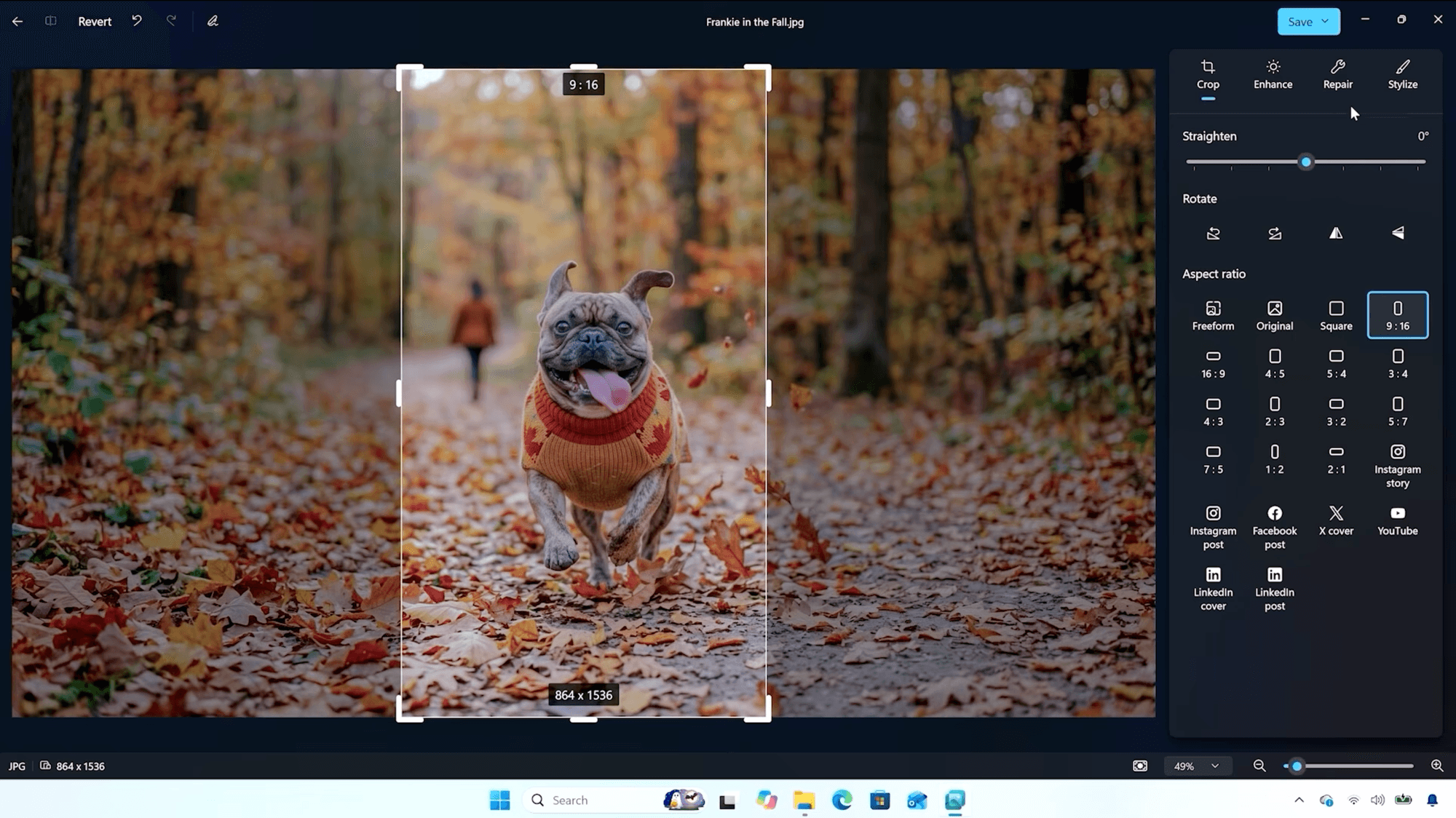The height and width of the screenshot is (818, 1456).
Task: Pick the Instagram post preset
Action: coord(1213,528)
